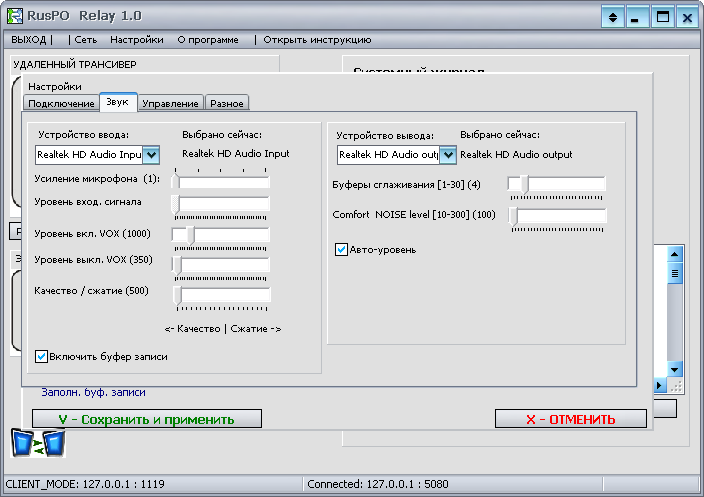
Task: Click the Буферы сглаживания slider
Action: point(556,184)
